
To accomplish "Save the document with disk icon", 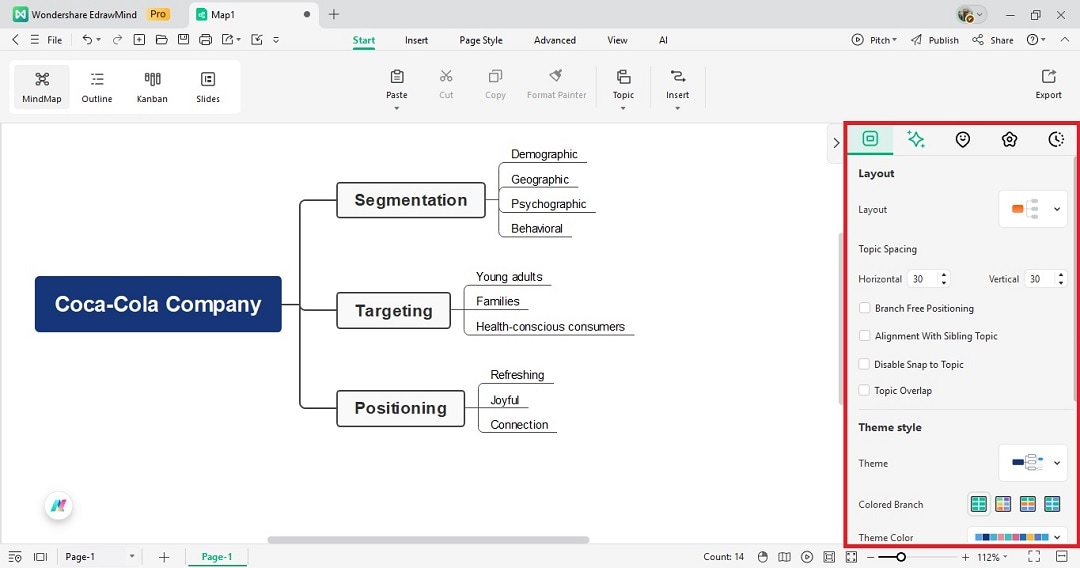I will pos(183,40).
